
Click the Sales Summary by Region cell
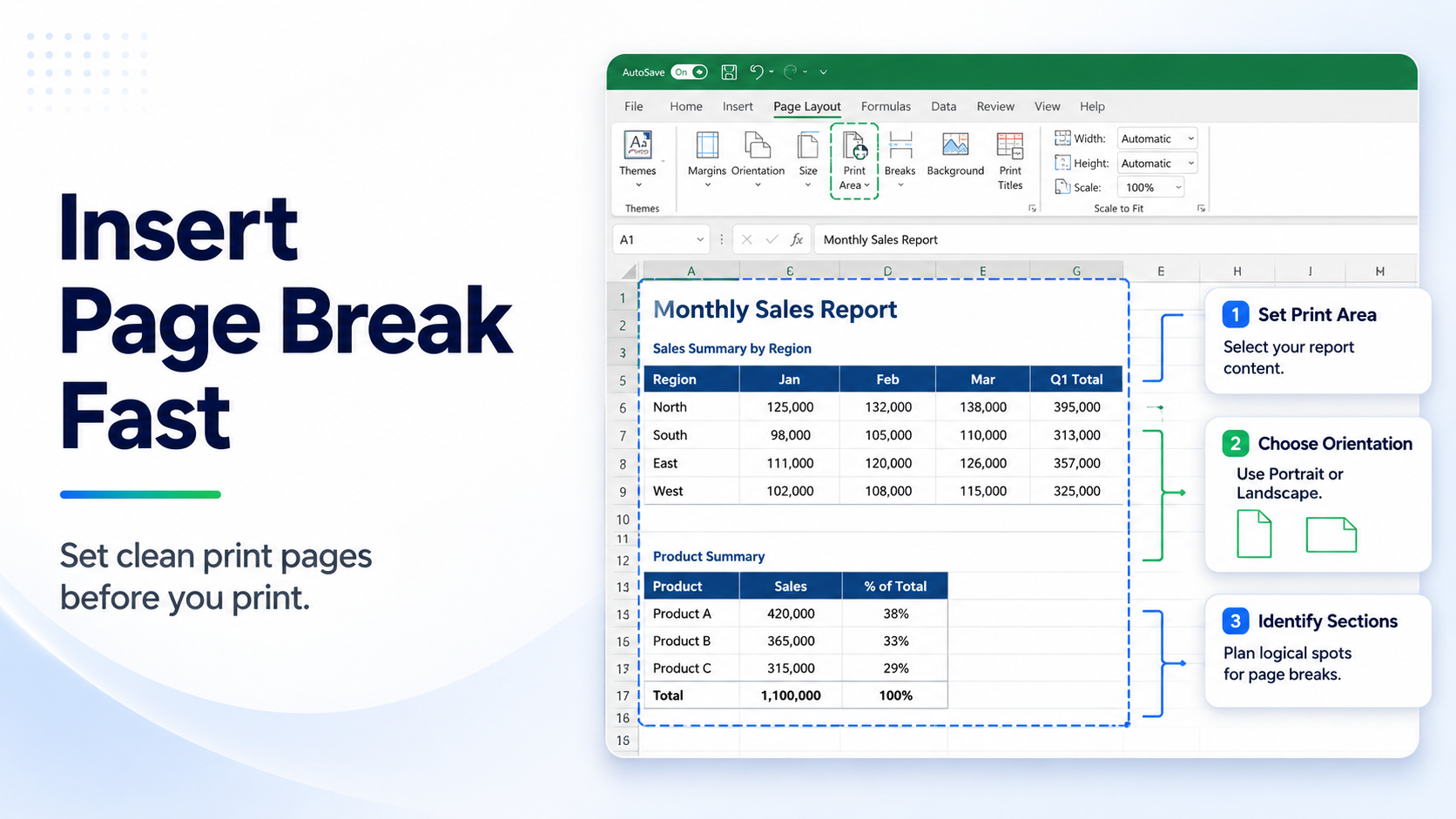(732, 348)
